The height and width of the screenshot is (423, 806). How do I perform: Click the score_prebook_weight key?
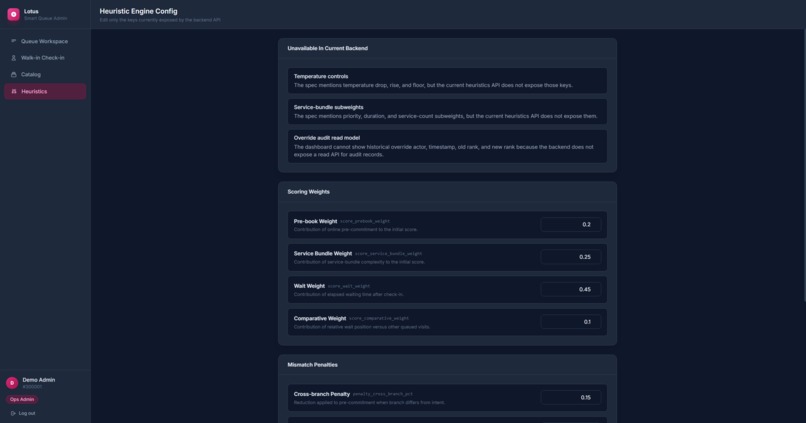[365, 222]
